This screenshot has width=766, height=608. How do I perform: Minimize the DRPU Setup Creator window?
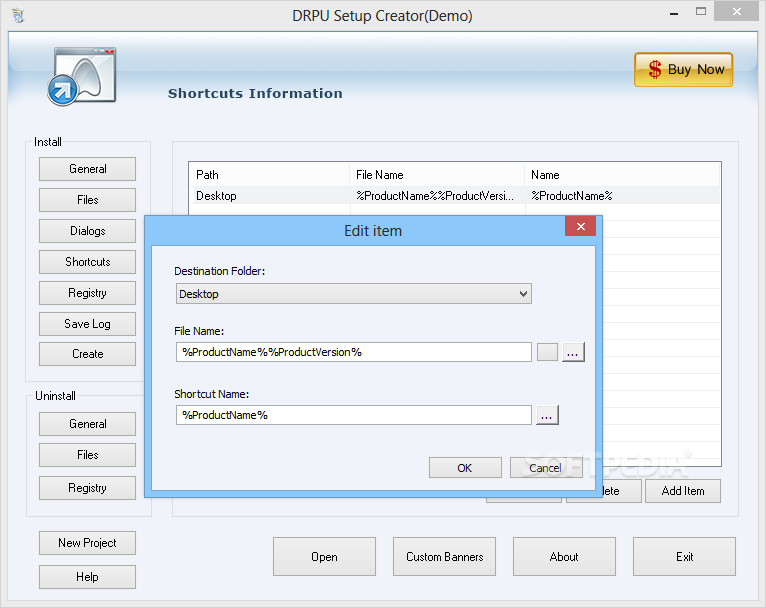point(674,12)
